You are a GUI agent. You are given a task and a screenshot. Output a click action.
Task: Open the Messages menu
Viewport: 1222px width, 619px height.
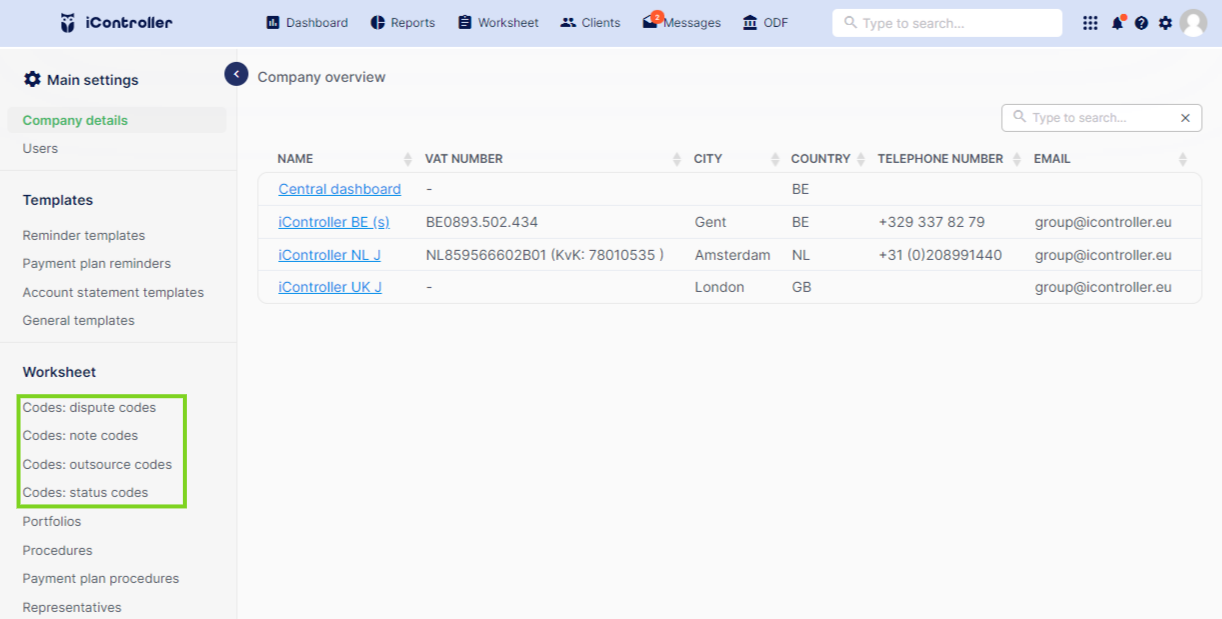coord(681,23)
